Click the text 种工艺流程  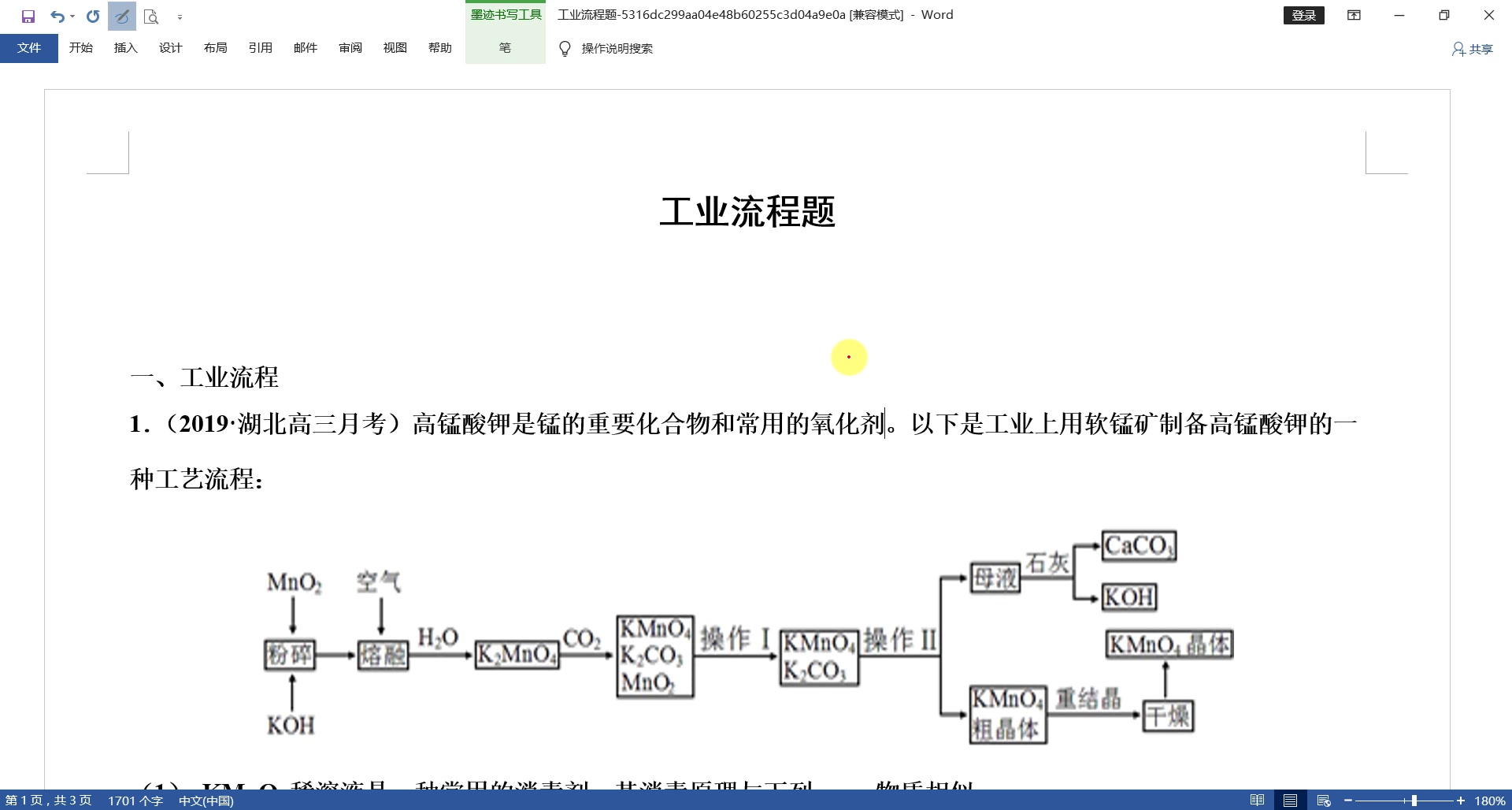(193, 479)
